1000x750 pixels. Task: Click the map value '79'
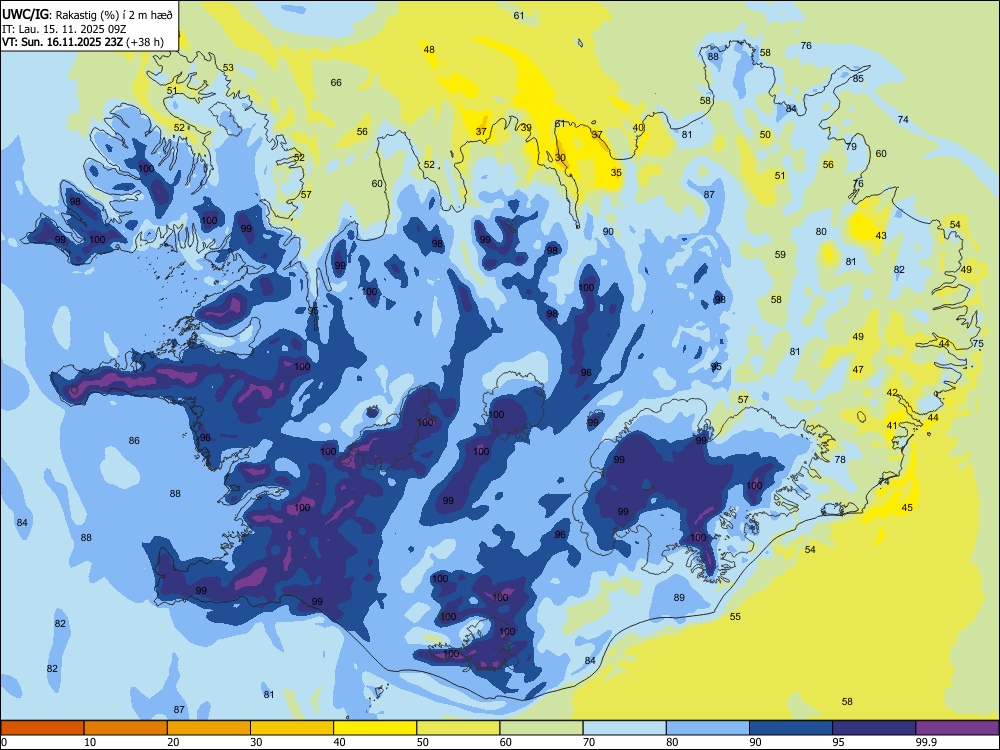pos(851,147)
